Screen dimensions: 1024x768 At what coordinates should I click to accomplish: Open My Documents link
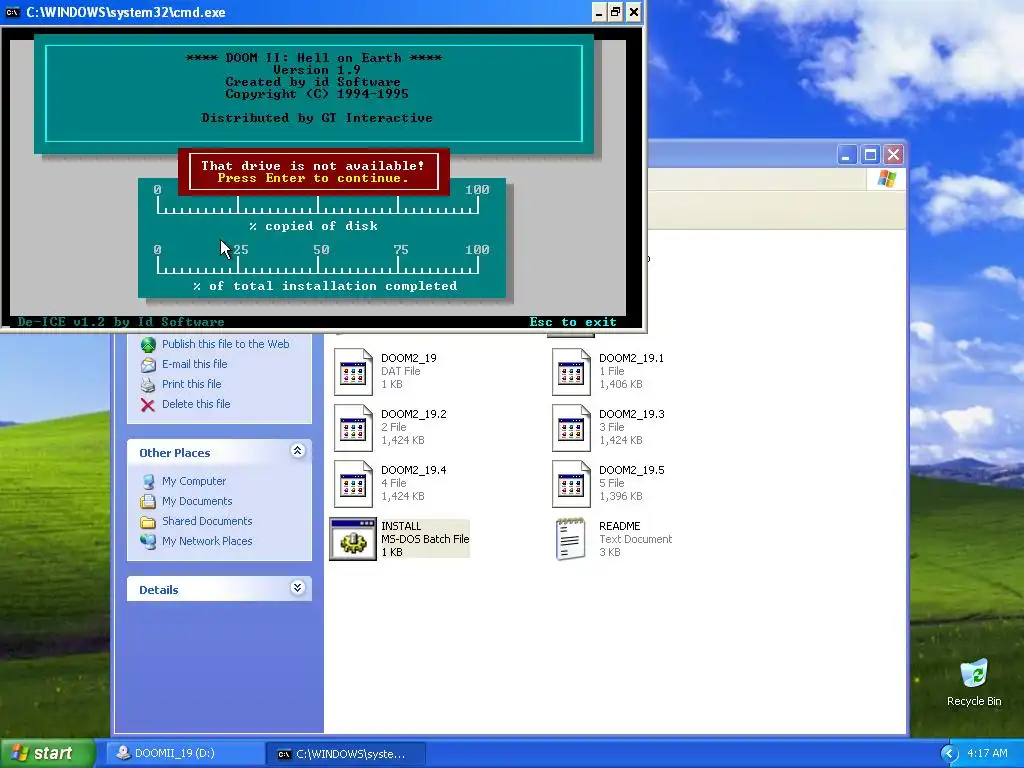197,502
